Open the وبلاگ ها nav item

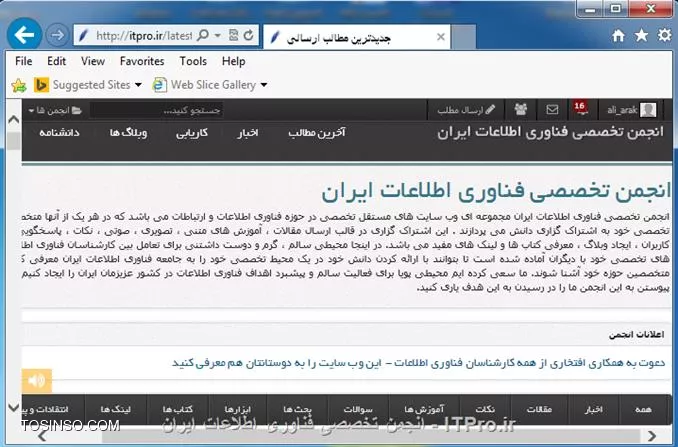pos(128,133)
